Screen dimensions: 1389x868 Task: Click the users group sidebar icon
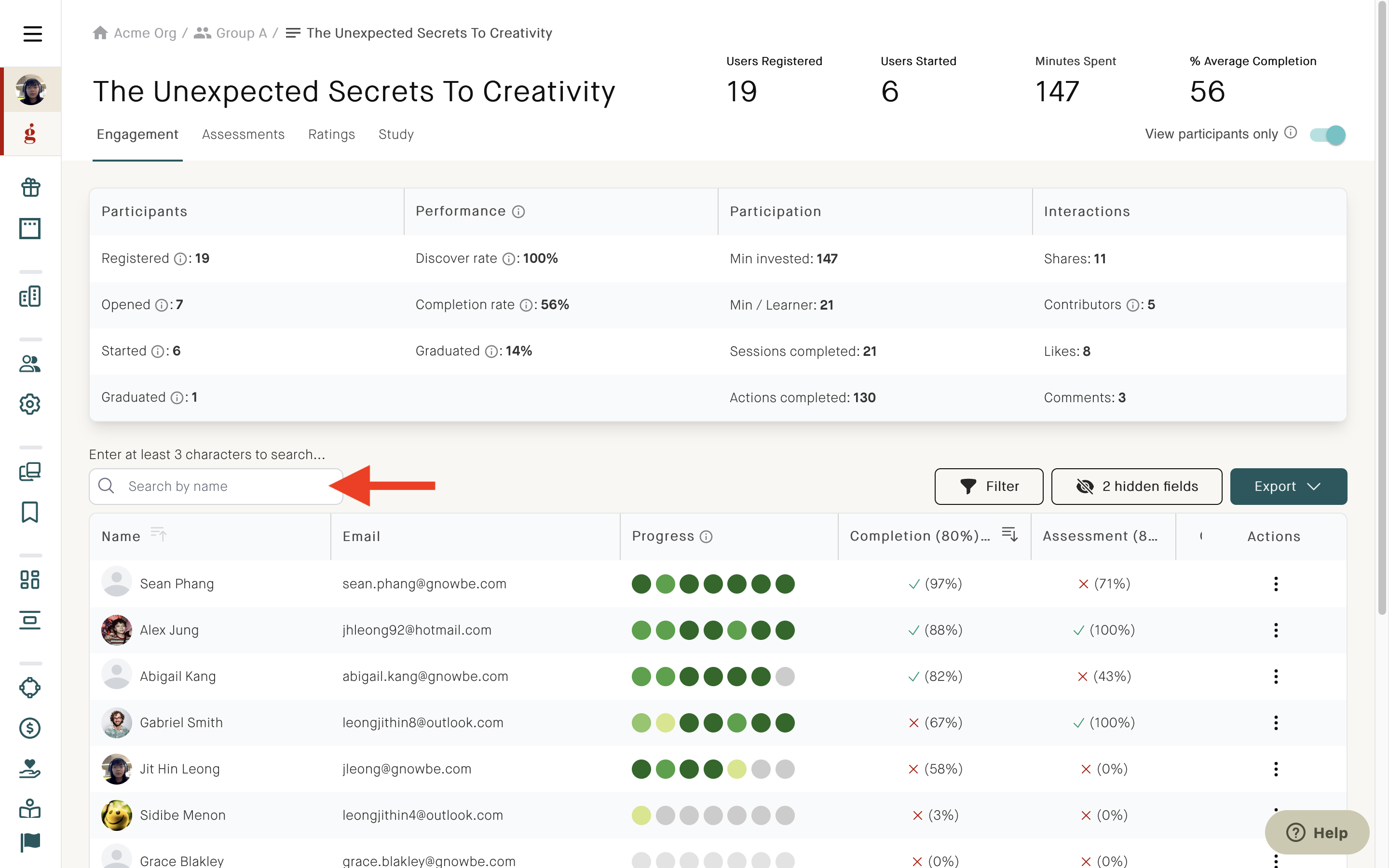point(30,364)
